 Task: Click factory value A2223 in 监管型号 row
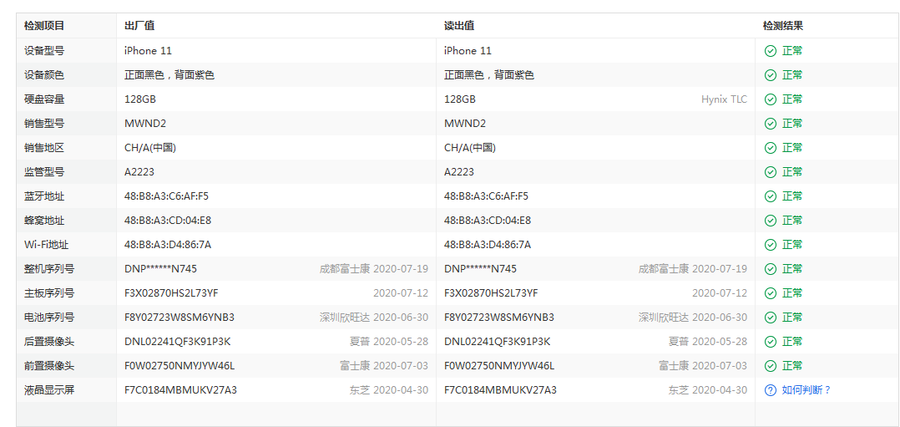coord(139,172)
